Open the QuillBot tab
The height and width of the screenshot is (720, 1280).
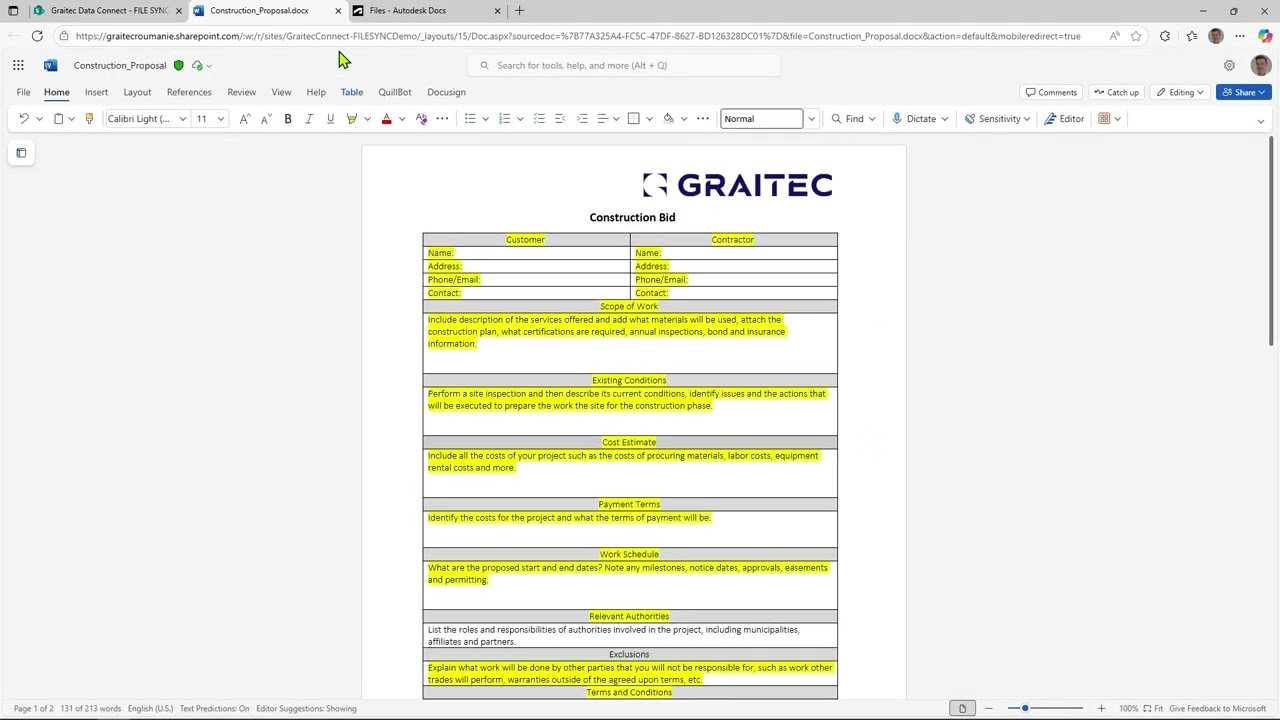(395, 92)
